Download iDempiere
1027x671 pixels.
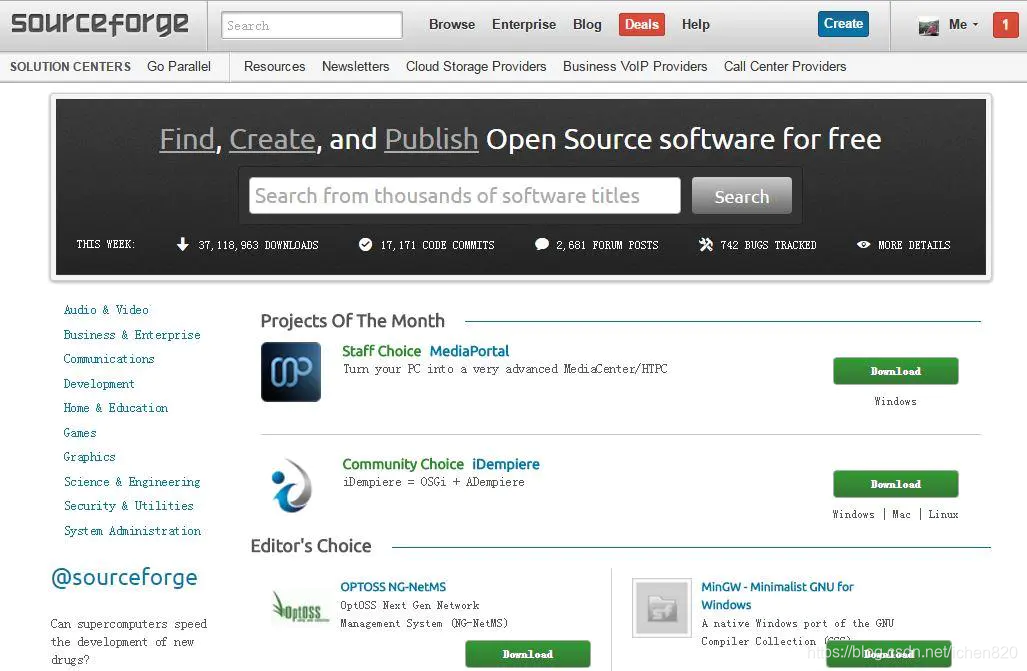[x=895, y=484]
